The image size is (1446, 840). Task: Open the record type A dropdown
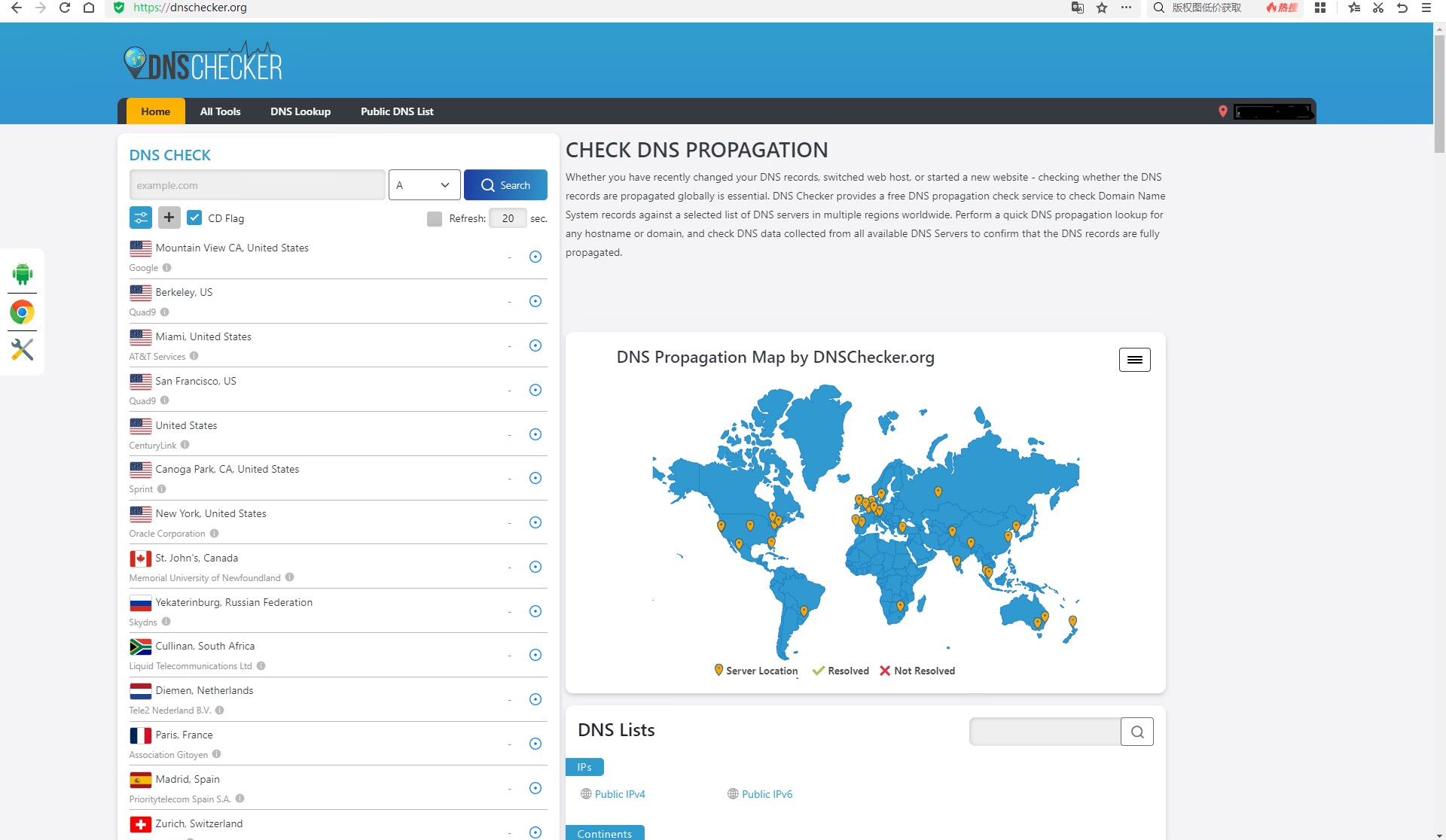pos(425,185)
